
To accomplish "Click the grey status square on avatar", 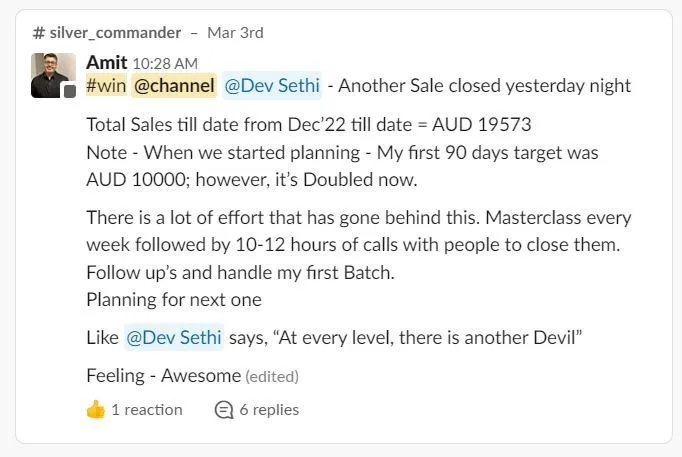I will click(x=70, y=91).
